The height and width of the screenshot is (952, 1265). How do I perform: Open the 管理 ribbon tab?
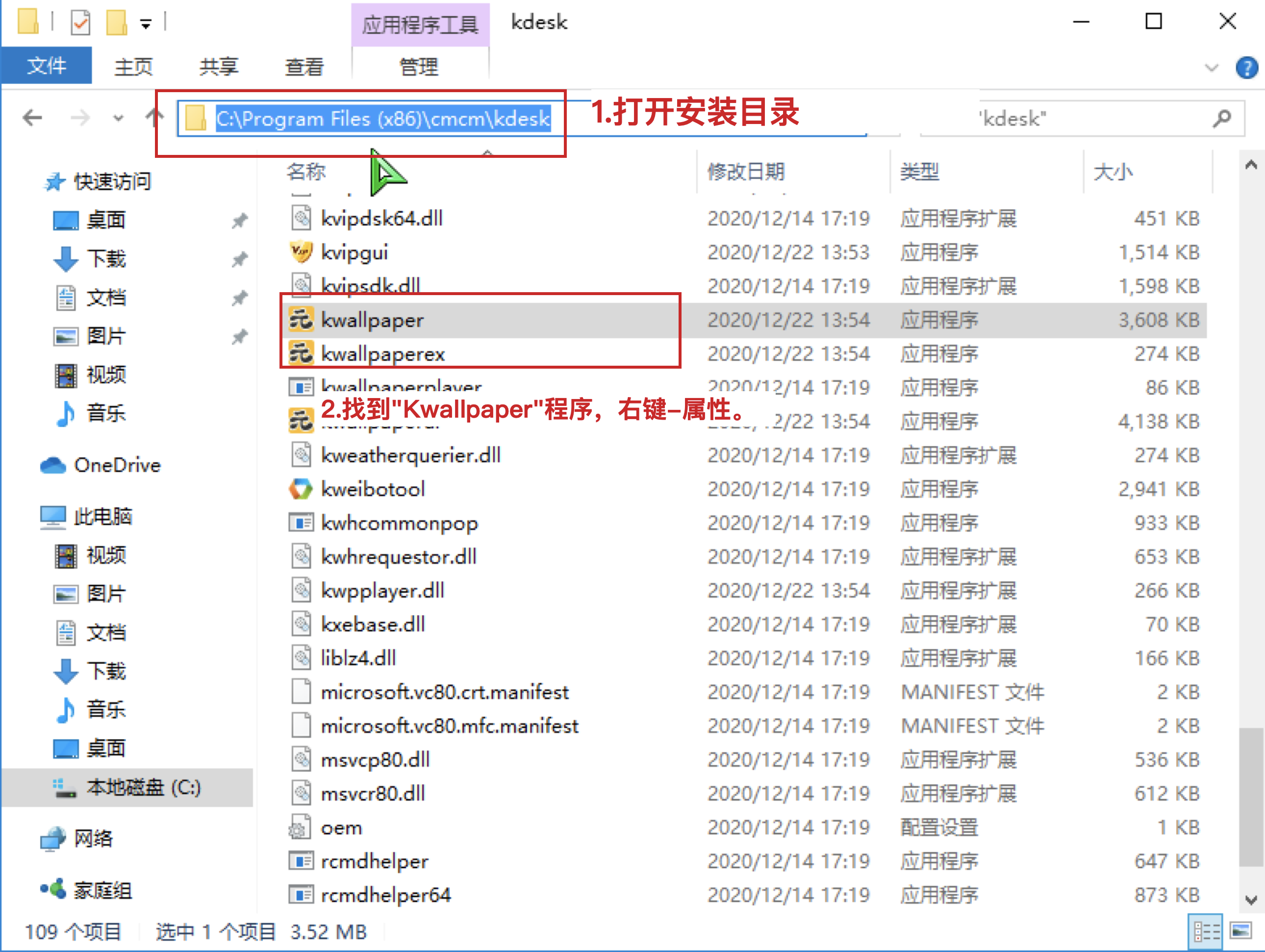point(419,66)
